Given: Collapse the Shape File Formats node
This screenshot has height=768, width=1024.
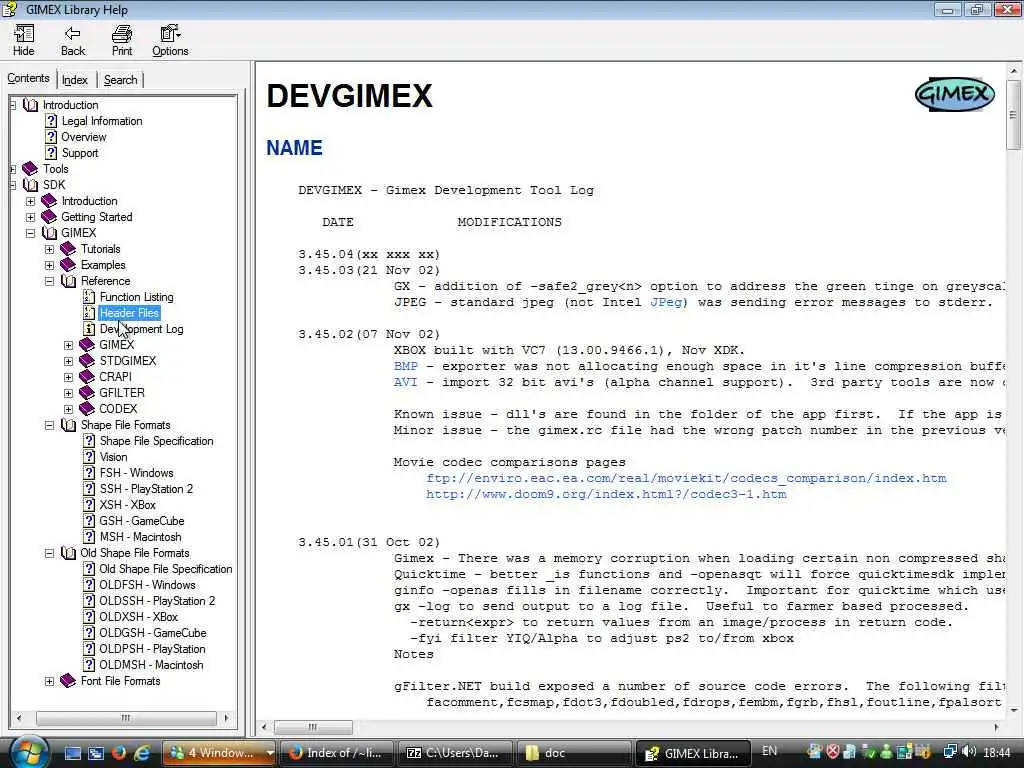Looking at the screenshot, I should (x=49, y=425).
